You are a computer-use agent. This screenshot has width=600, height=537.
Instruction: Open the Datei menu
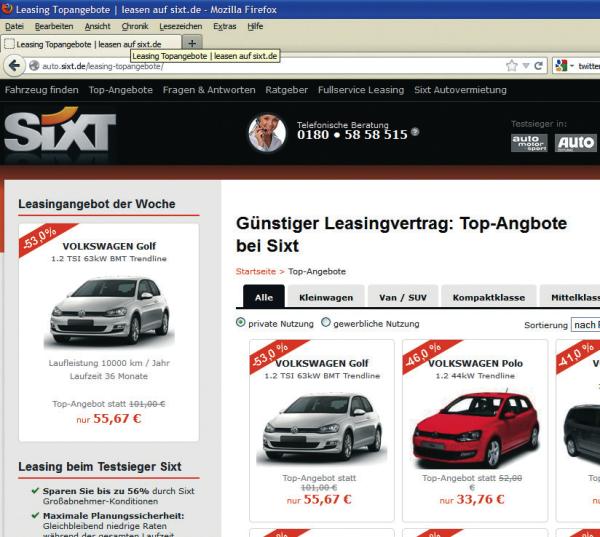click(x=15, y=26)
